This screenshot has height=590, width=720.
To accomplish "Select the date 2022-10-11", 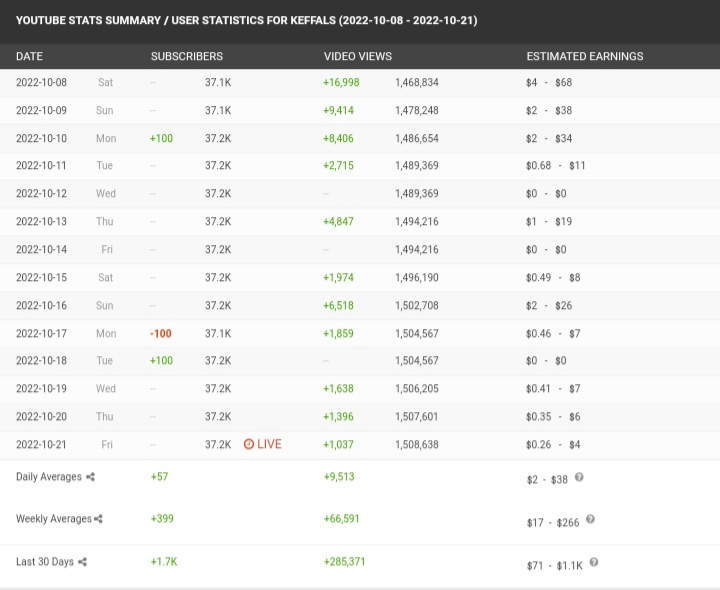I will pyautogui.click(x=41, y=166).
